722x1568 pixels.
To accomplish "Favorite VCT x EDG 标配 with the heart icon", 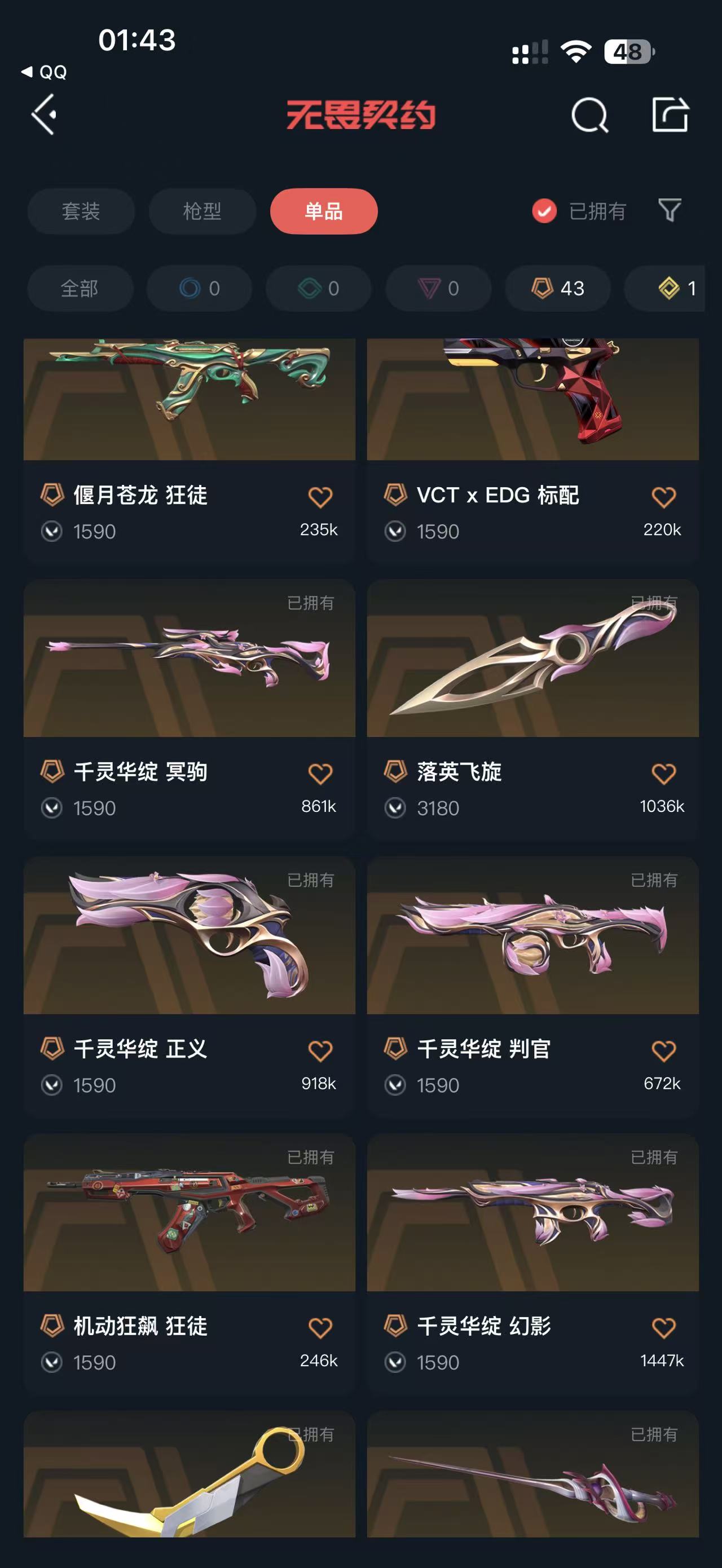I will (x=663, y=497).
